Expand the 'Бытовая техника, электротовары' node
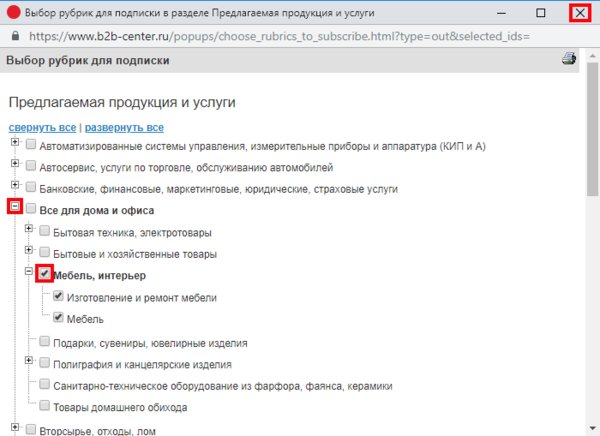Screen dimensions: 600x436 [x=29, y=230]
